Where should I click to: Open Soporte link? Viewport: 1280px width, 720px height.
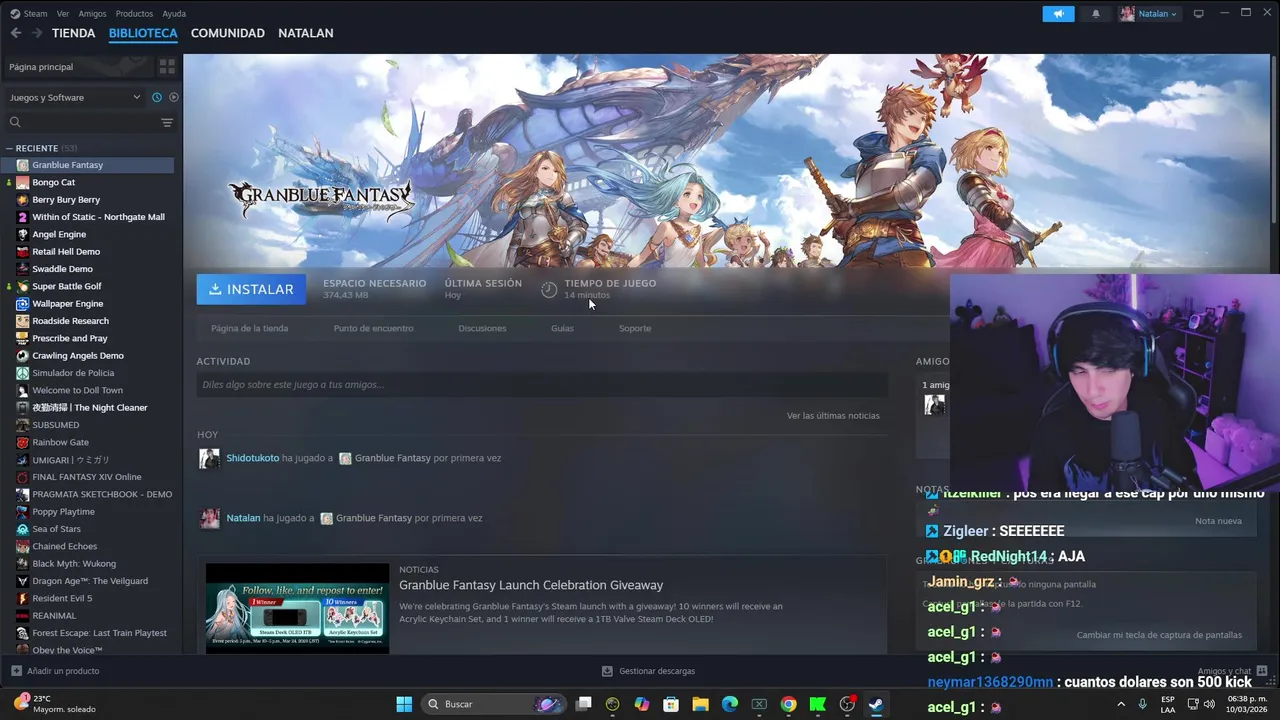(635, 328)
